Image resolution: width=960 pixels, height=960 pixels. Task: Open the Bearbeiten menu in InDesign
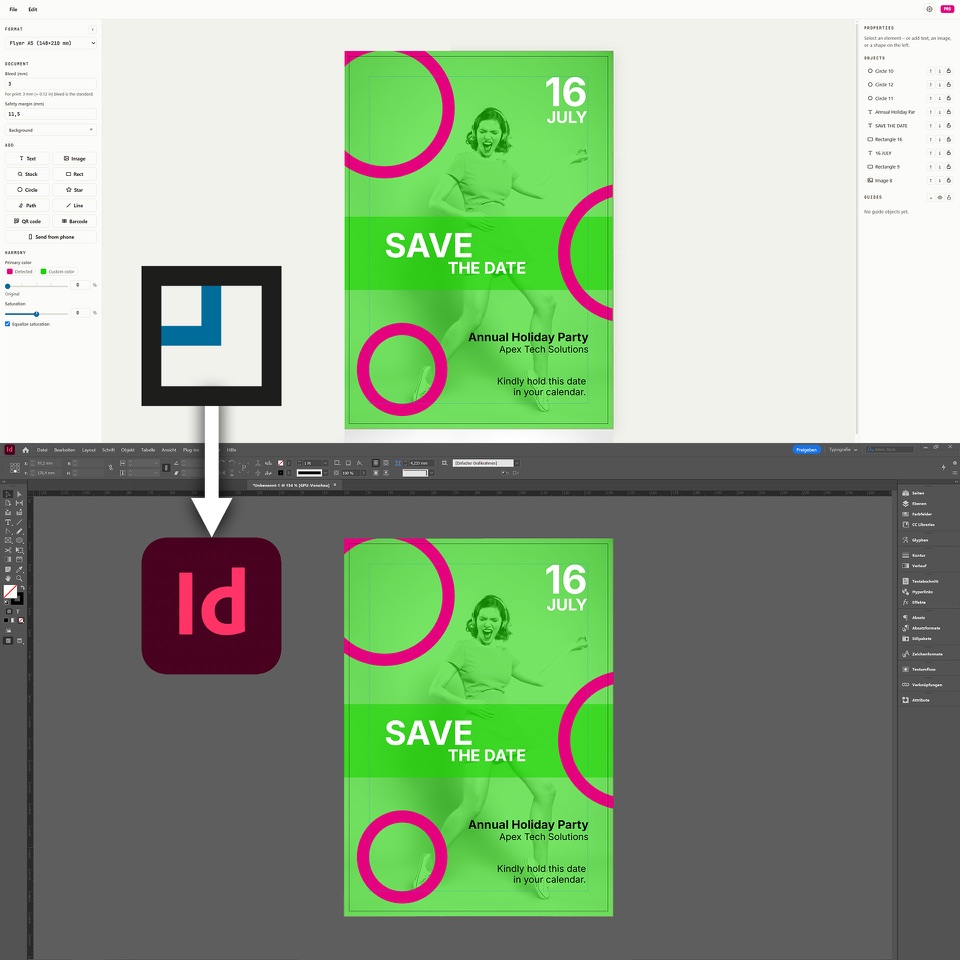(64, 449)
